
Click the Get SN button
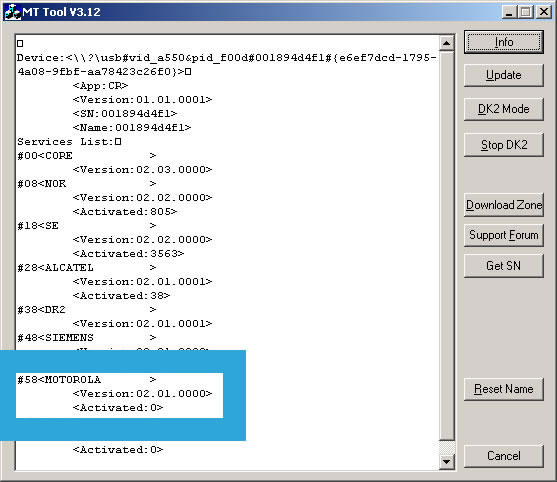[503, 266]
